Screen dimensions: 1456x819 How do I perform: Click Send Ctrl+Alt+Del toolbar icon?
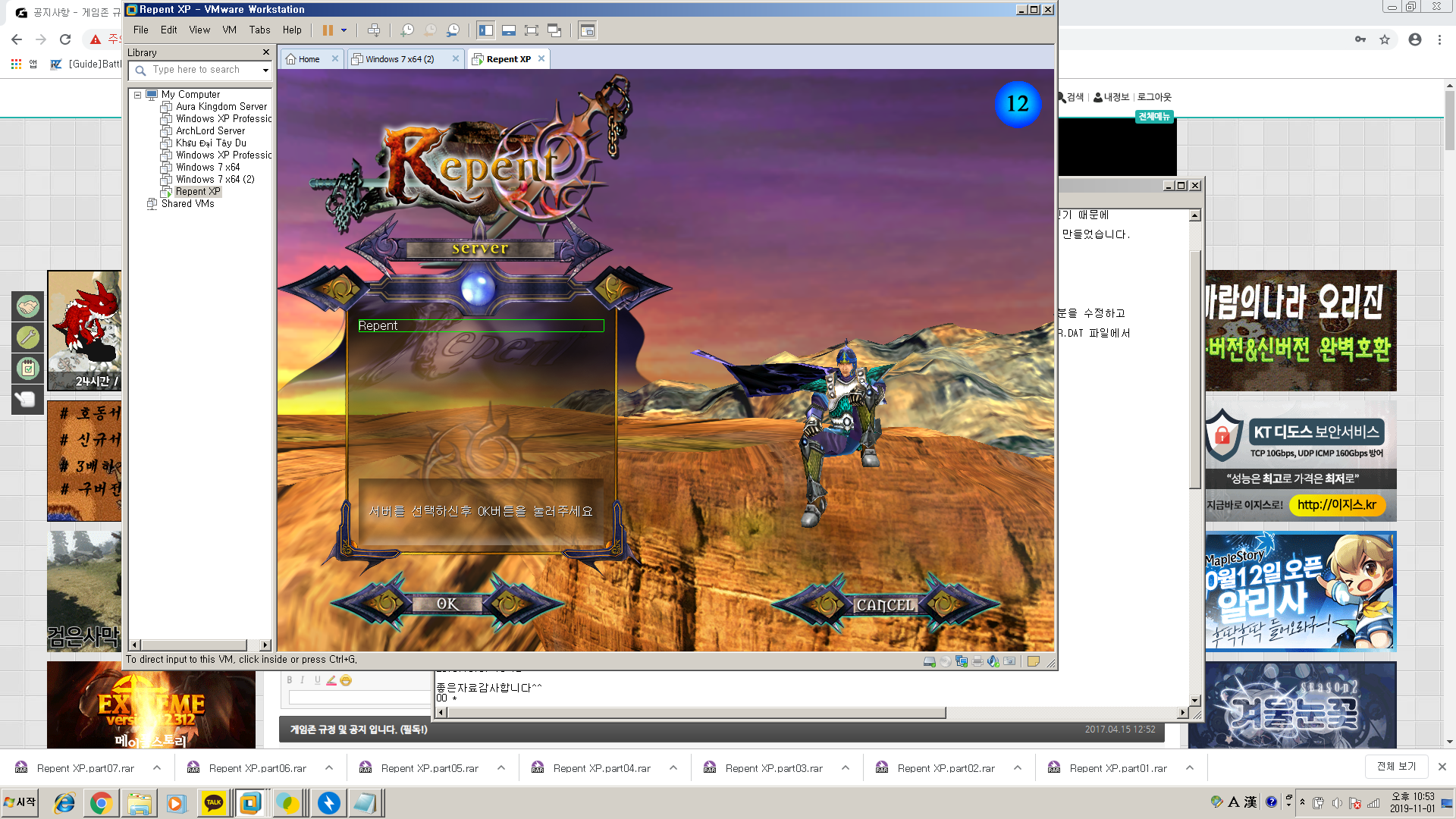point(374,30)
